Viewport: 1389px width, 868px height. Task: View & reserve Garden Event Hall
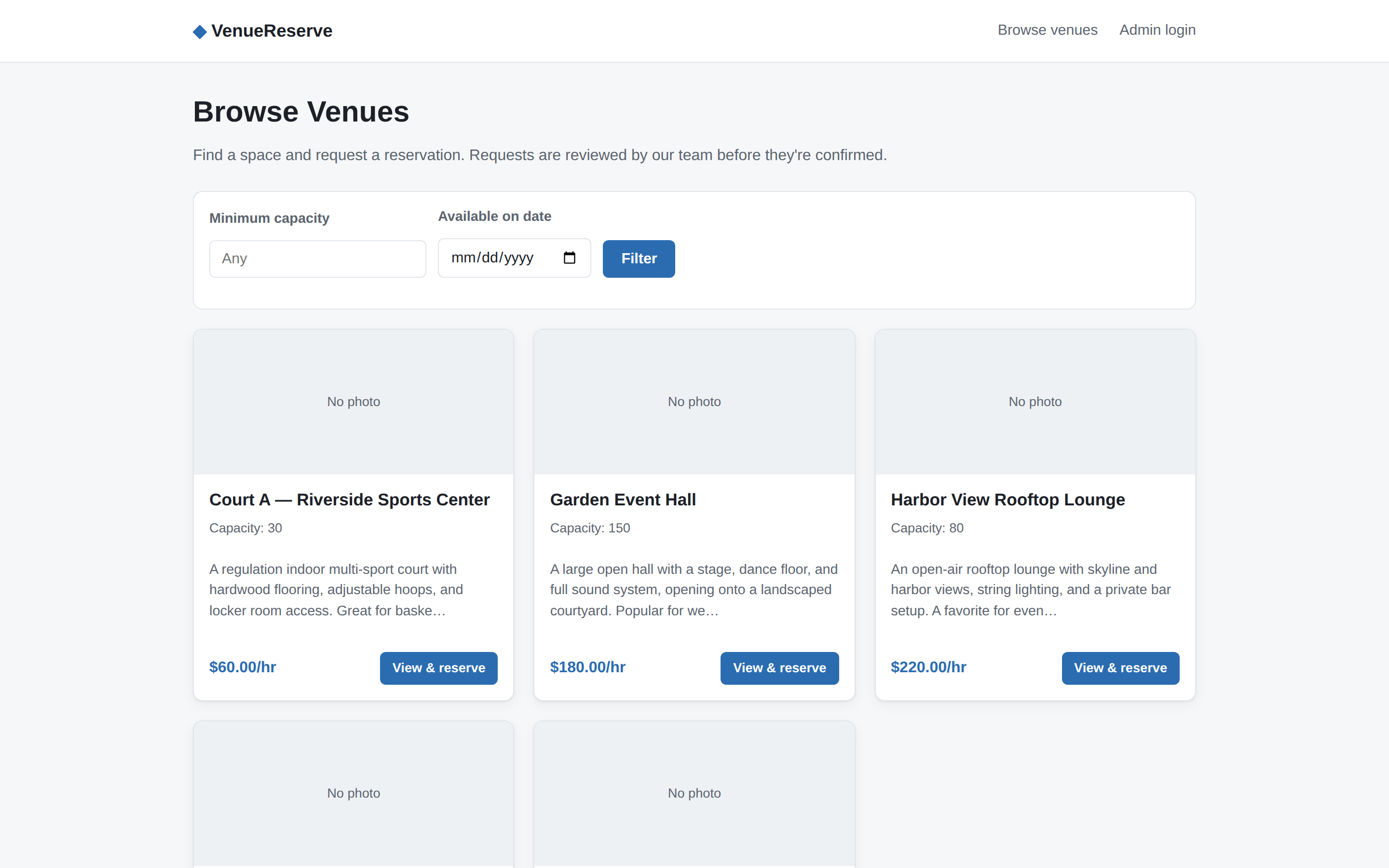tap(779, 668)
